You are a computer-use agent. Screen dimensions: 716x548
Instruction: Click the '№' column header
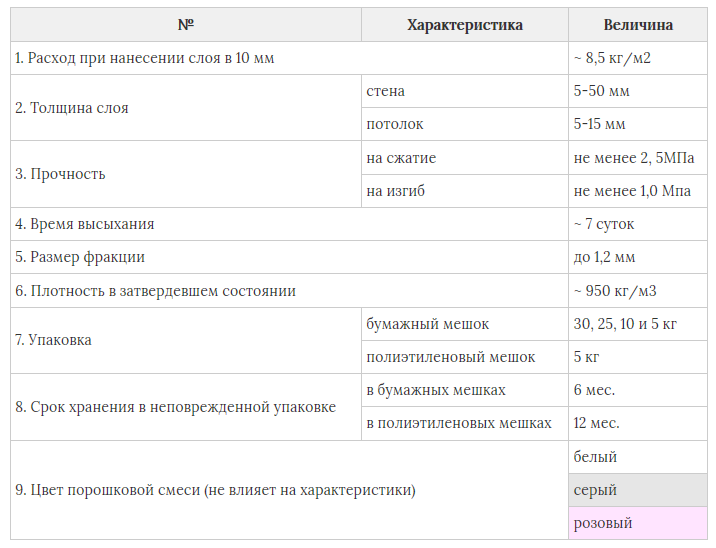(x=186, y=25)
